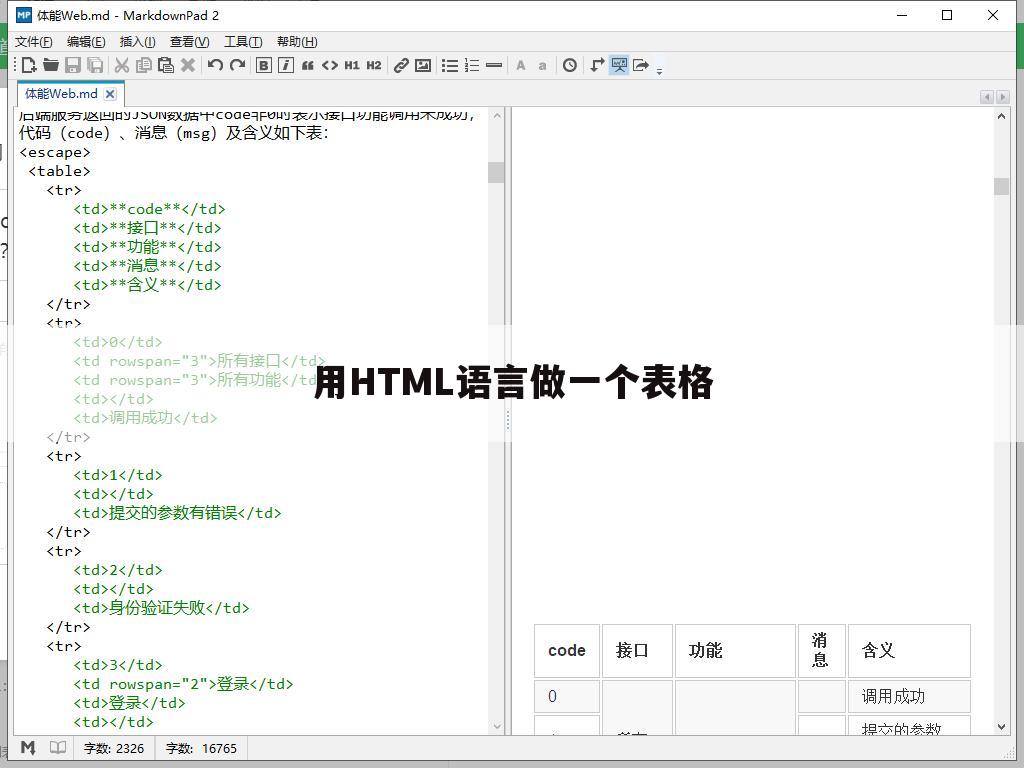
Task: Insert timestamp with the clock icon
Action: tap(569, 65)
